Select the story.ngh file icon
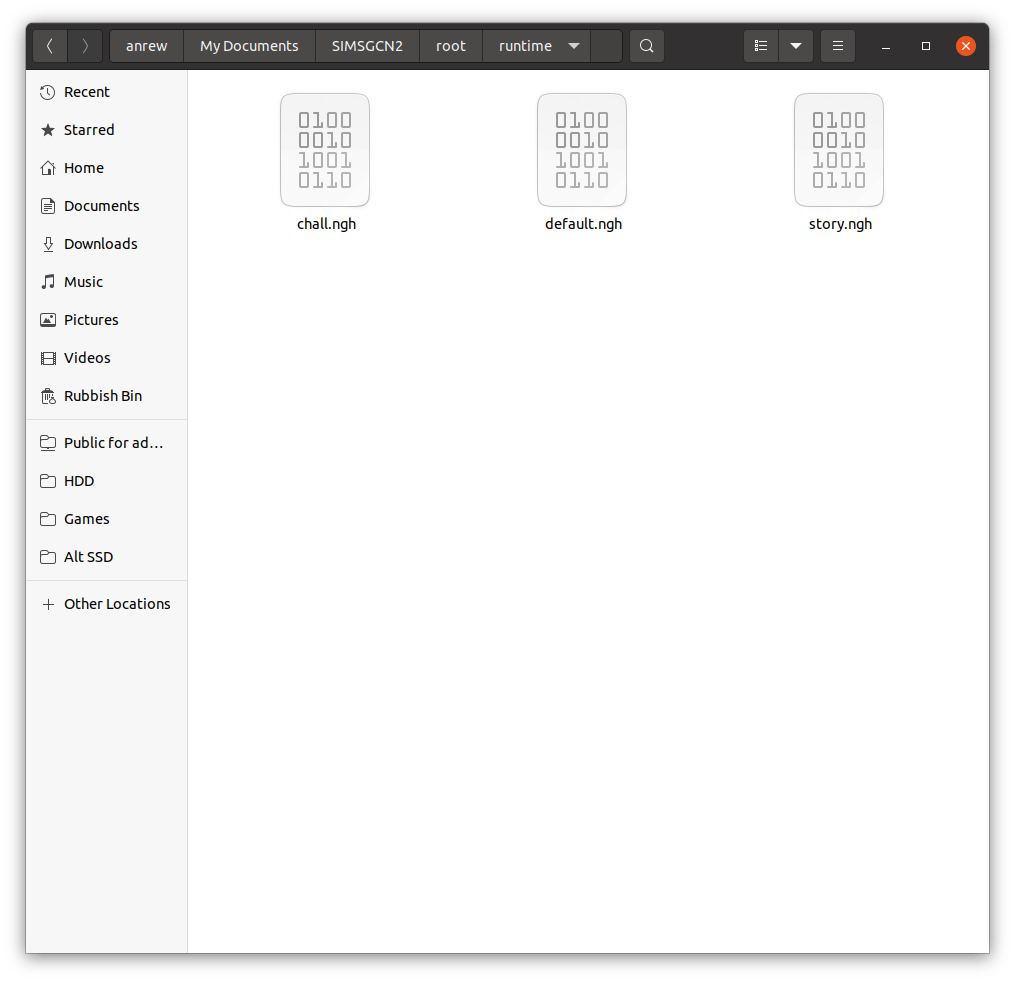The height and width of the screenshot is (982, 1015). click(839, 151)
